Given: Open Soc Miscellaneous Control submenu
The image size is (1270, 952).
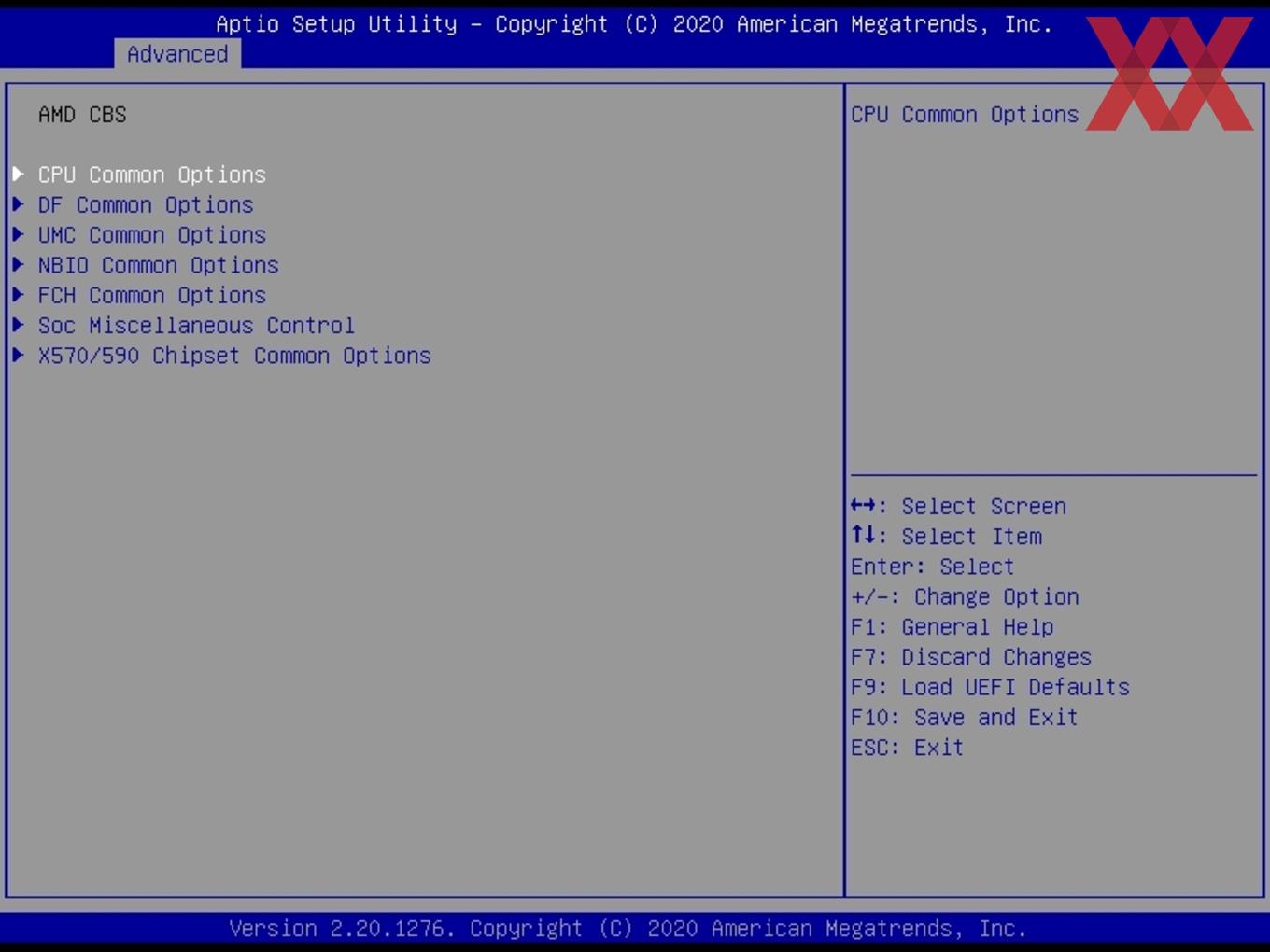Looking at the screenshot, I should pos(196,325).
